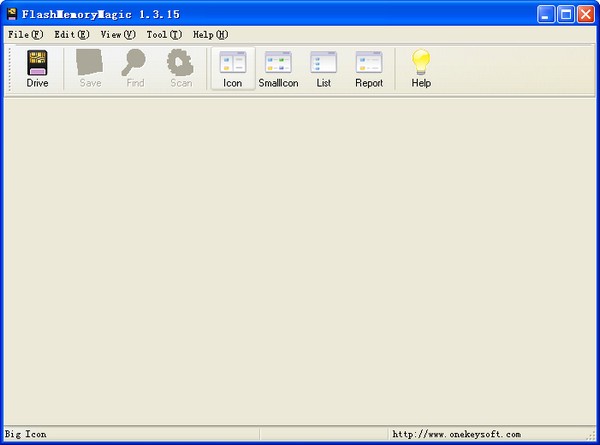Expand the Help(H) menu

tap(210, 34)
